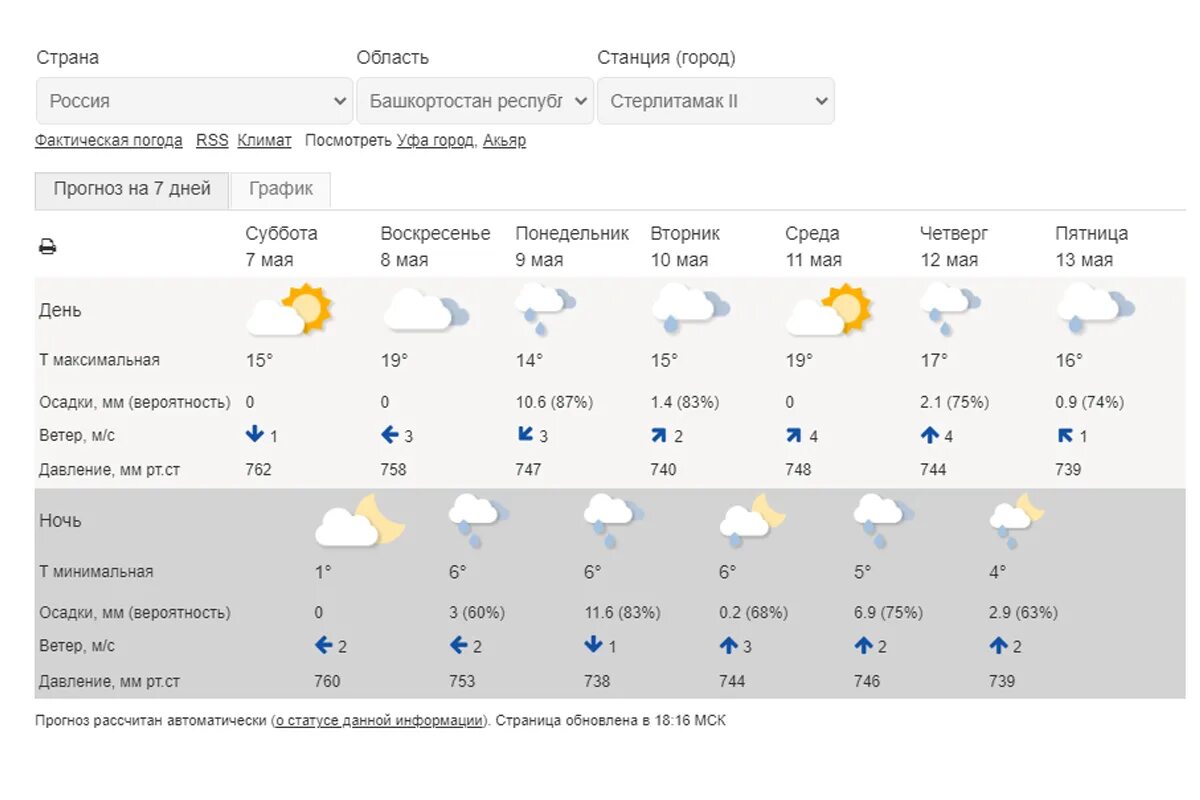Select the Прогноз на 7 дней tab
This screenshot has width=1200, height=800.
click(132, 189)
